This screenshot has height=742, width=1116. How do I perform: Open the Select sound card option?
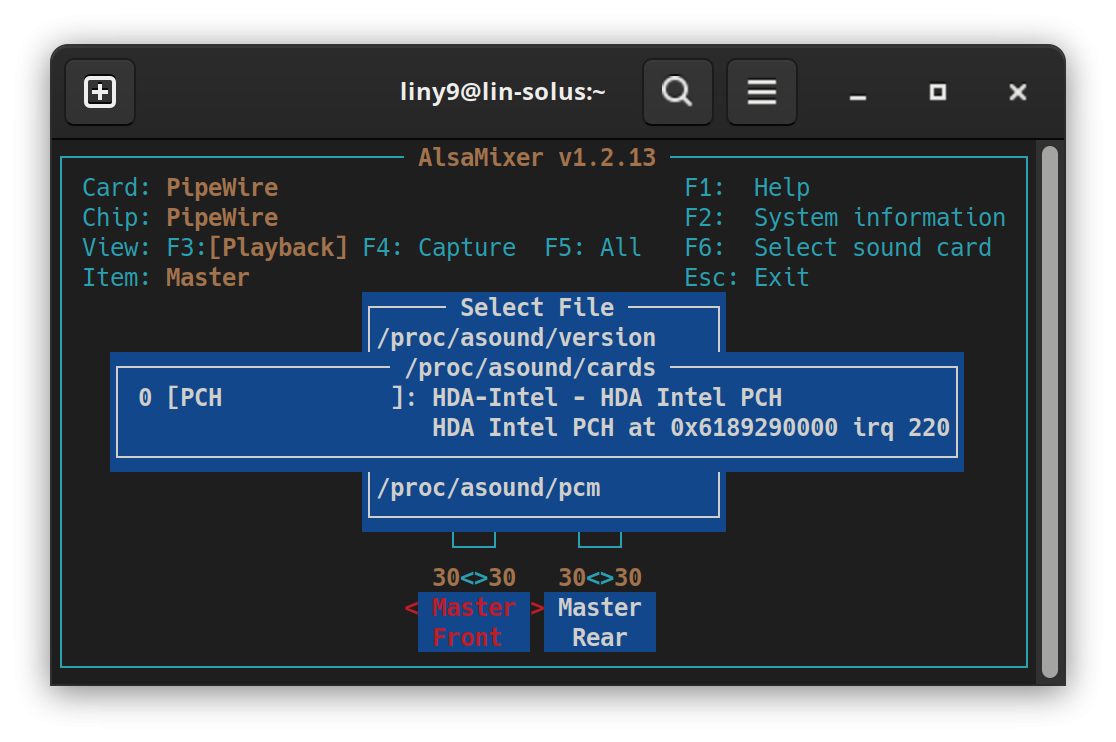[838, 247]
